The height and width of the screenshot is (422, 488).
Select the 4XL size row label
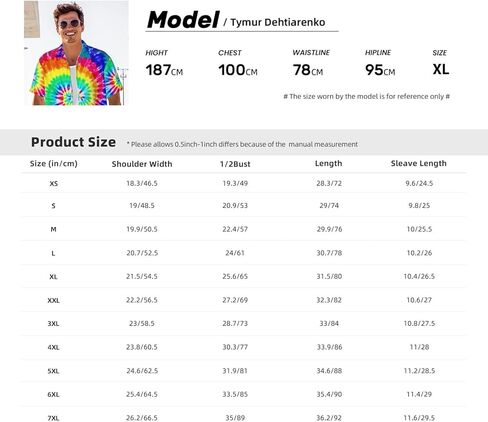click(53, 347)
